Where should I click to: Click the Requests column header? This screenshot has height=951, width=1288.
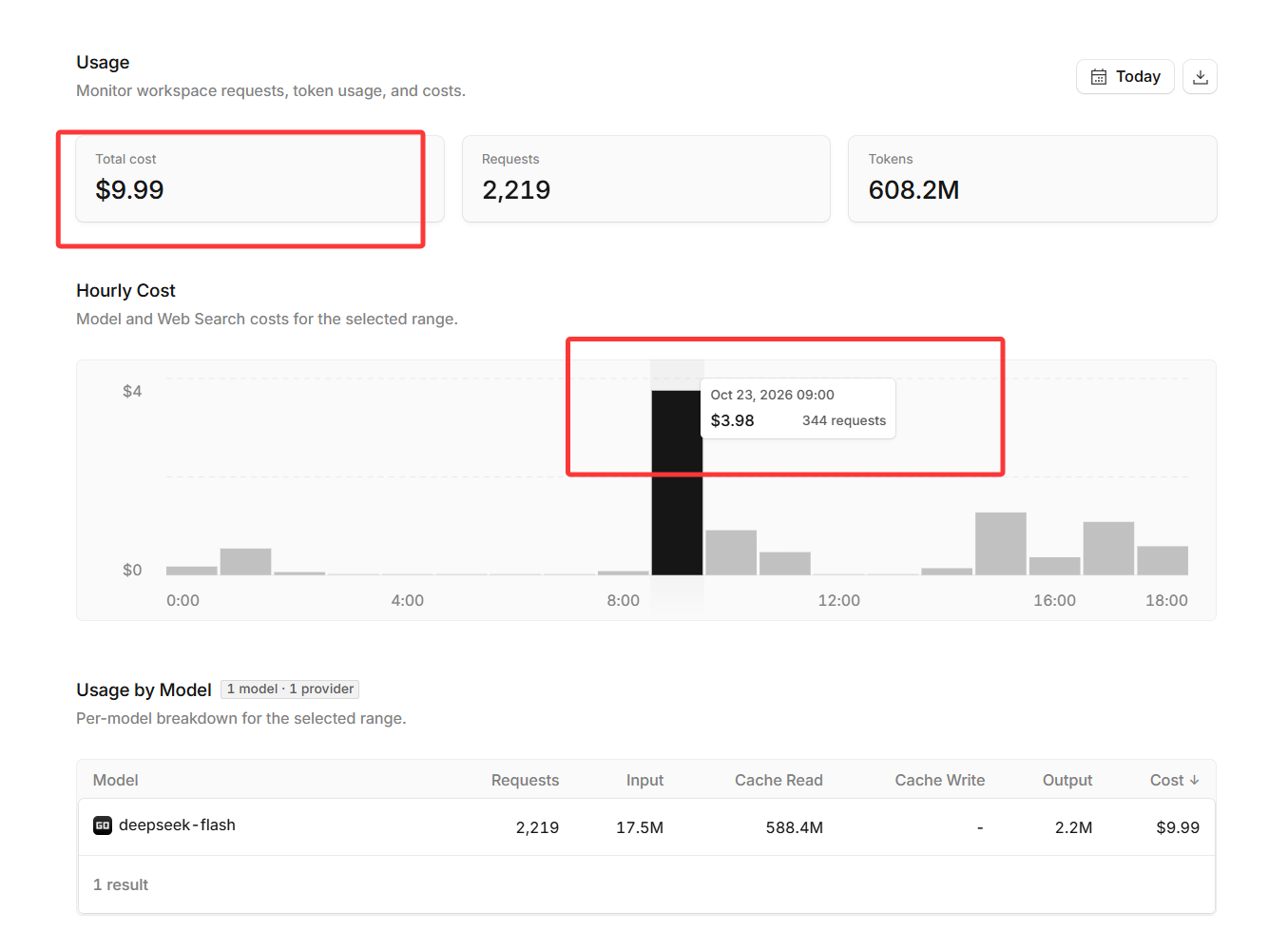(x=525, y=780)
